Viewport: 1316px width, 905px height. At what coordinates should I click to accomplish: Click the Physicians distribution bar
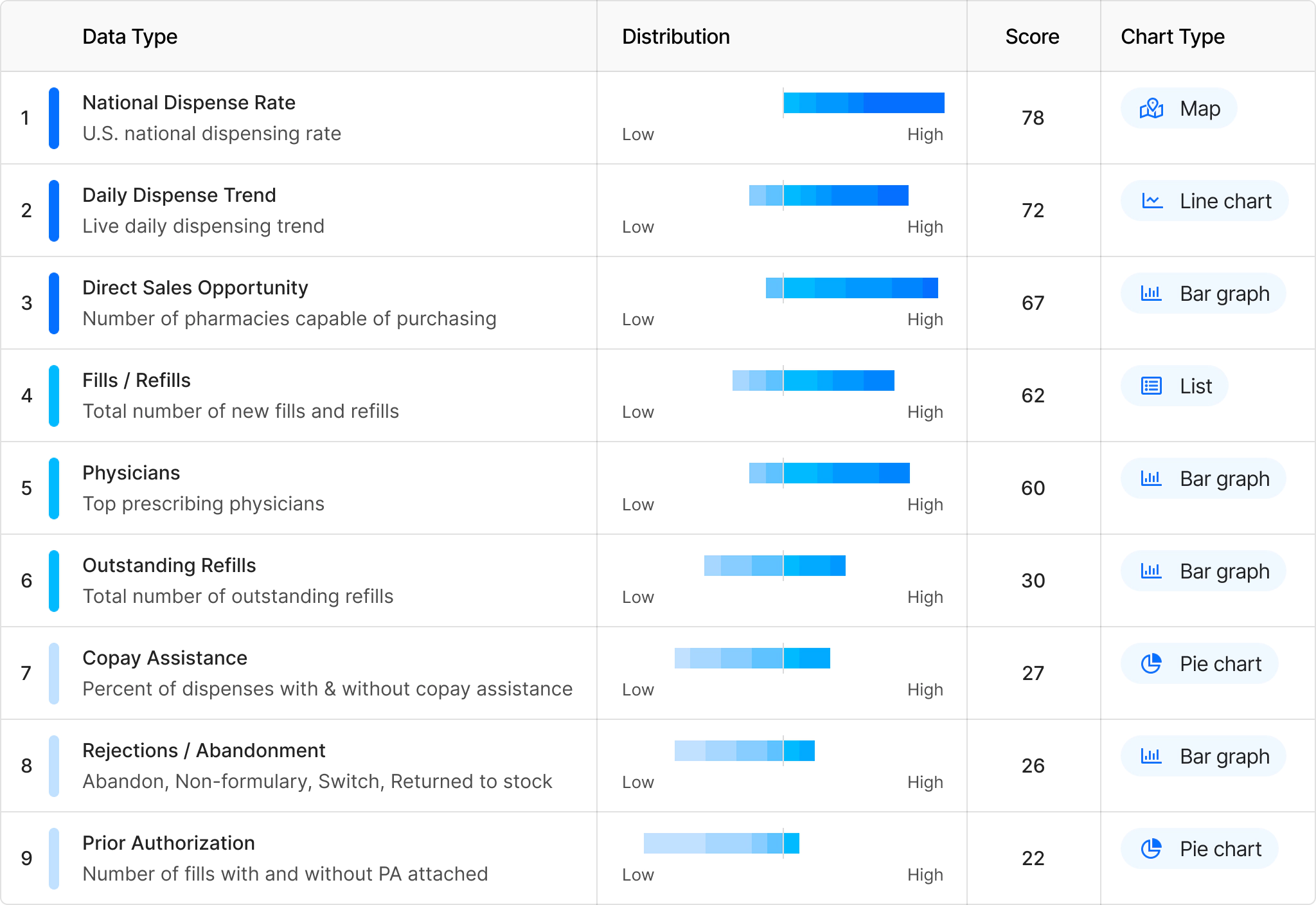point(830,473)
